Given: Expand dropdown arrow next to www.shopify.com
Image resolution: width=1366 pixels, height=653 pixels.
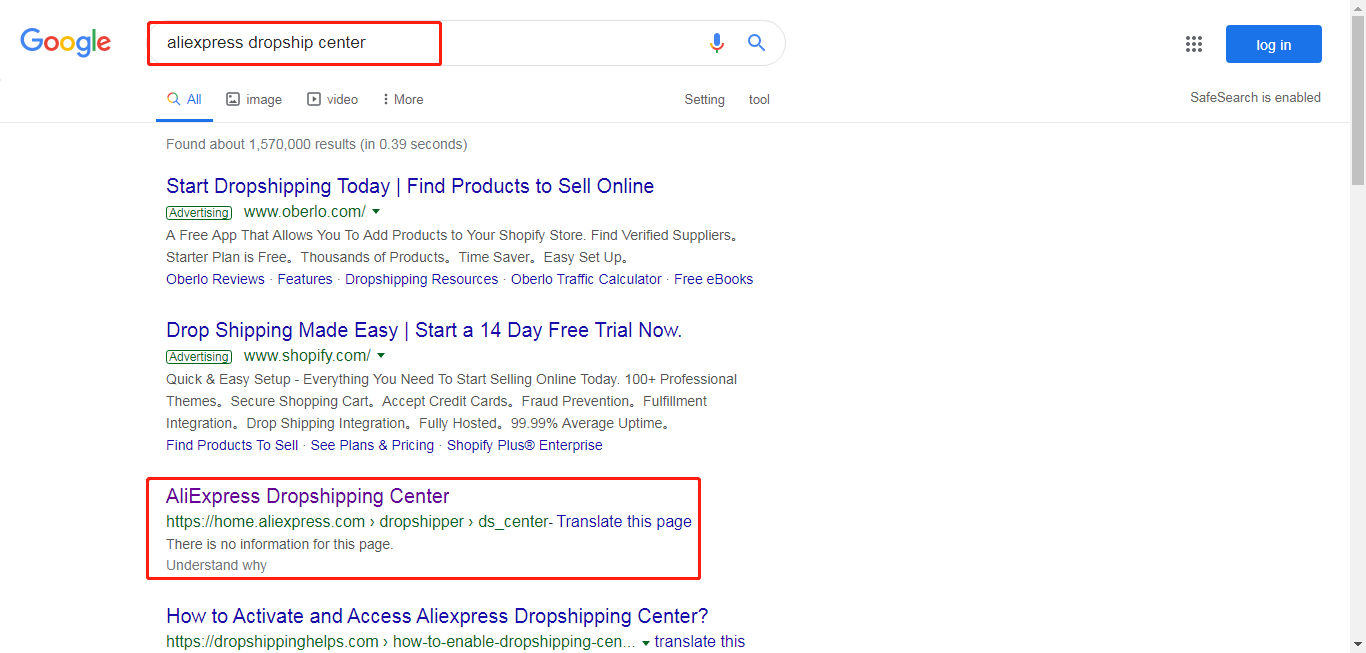Looking at the screenshot, I should 381,356.
